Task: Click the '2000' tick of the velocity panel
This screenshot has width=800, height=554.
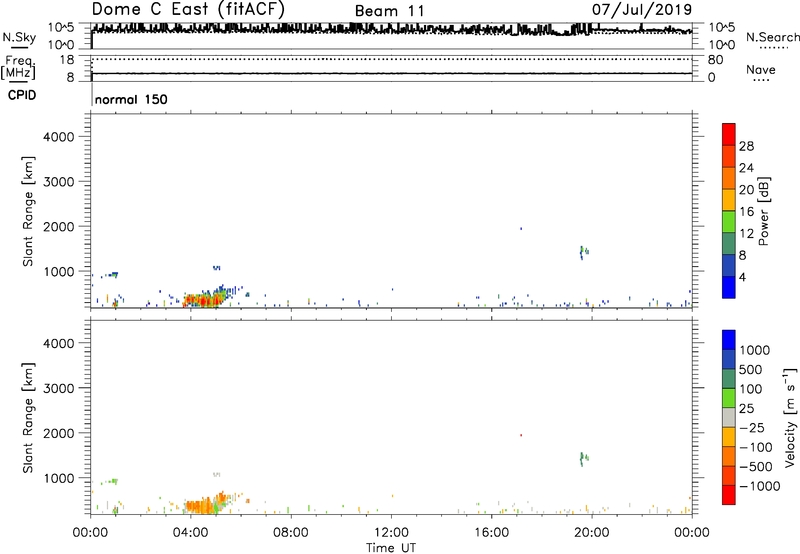Action: [58, 433]
